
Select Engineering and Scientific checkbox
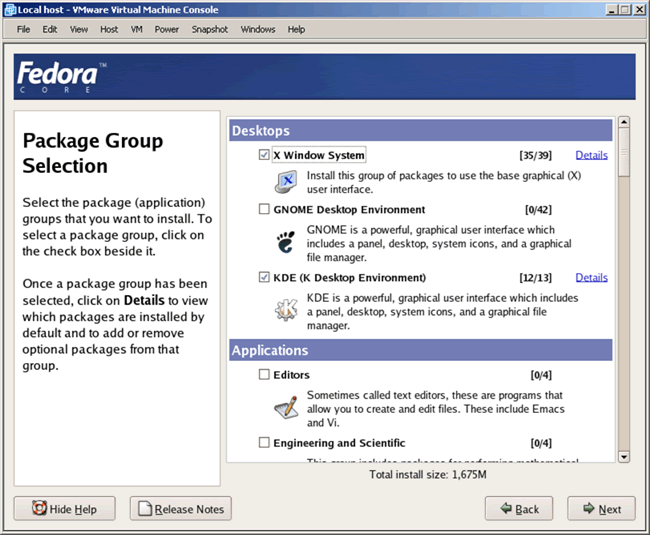(x=264, y=442)
